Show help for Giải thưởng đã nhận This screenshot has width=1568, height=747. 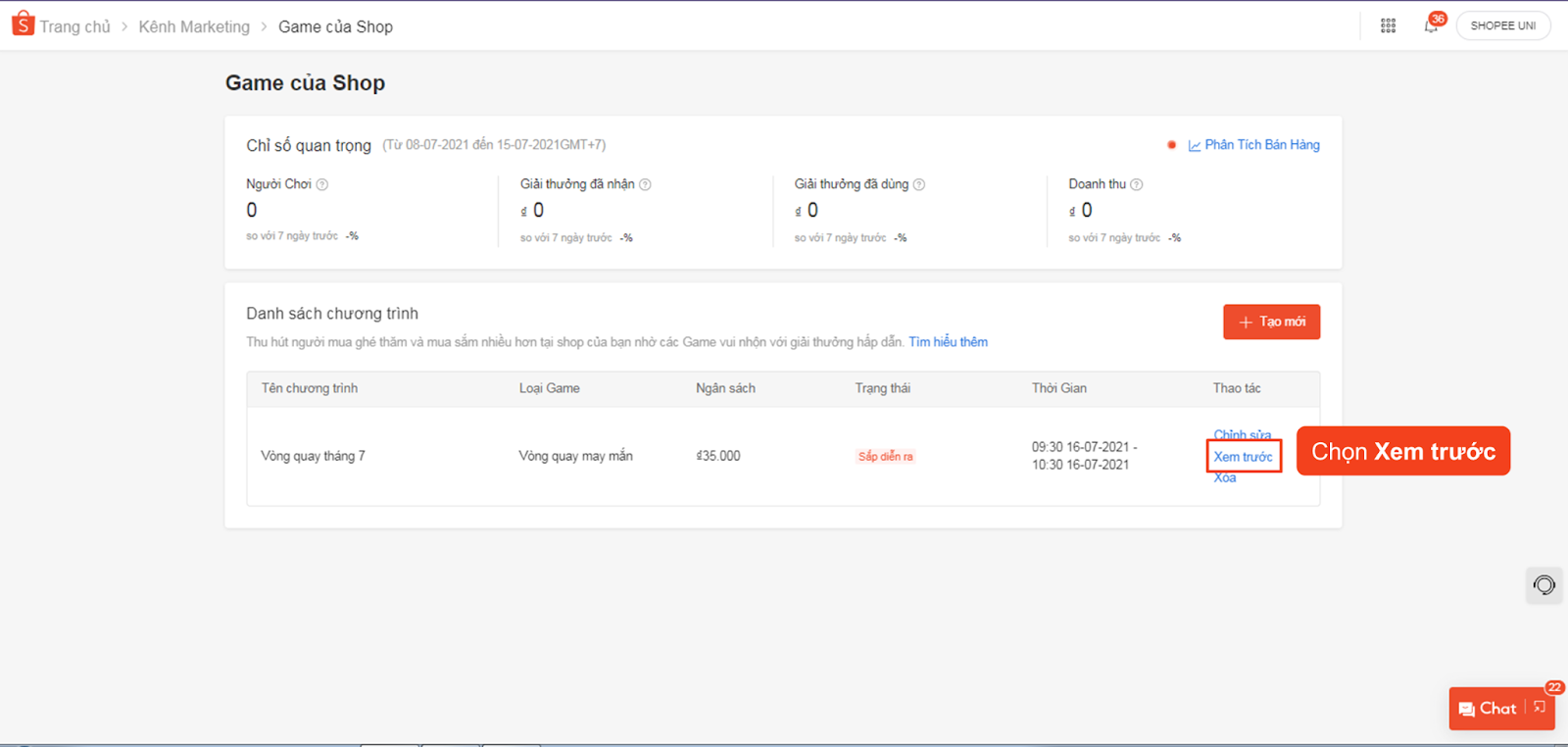tap(645, 184)
